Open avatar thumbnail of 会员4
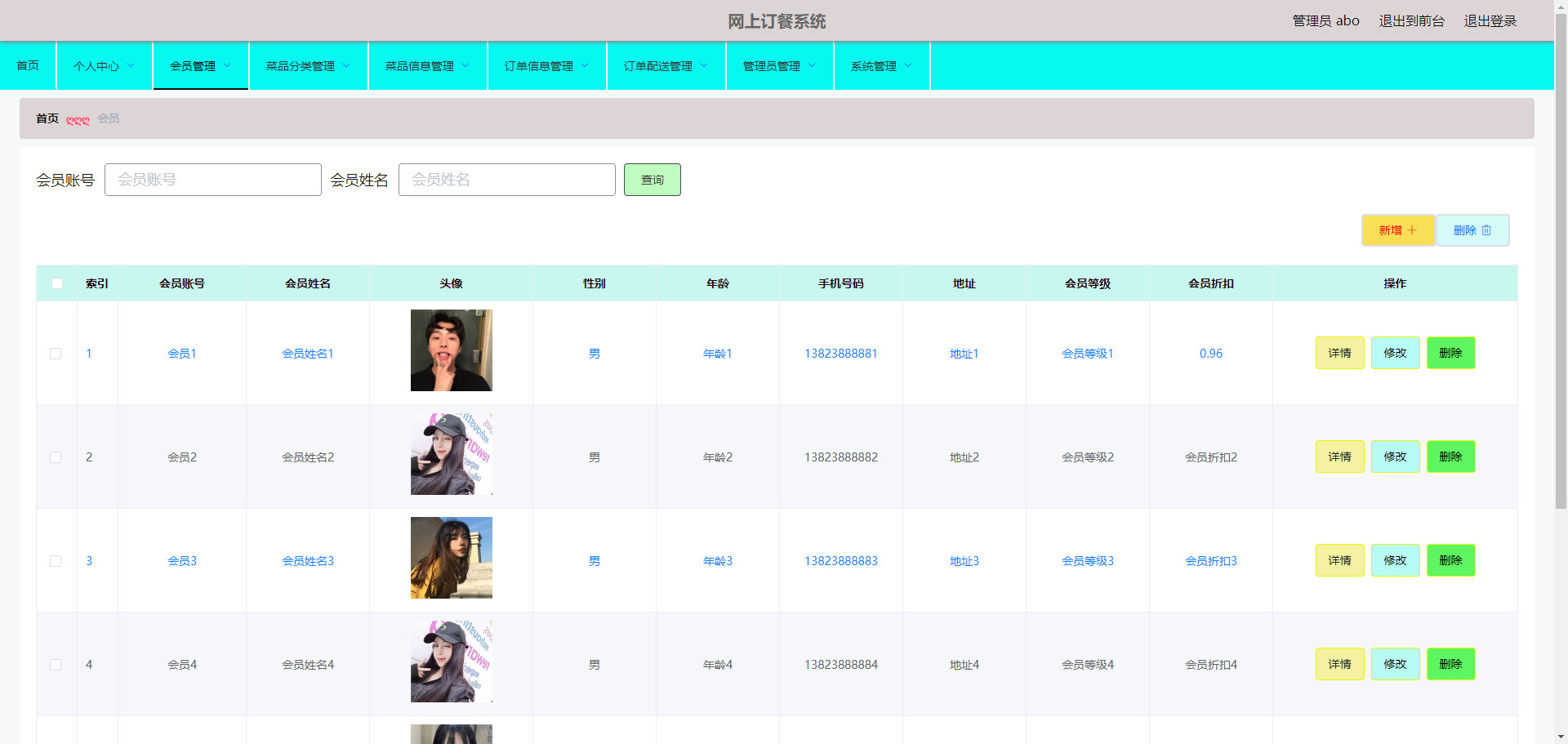Viewport: 1568px width, 744px height. click(452, 662)
